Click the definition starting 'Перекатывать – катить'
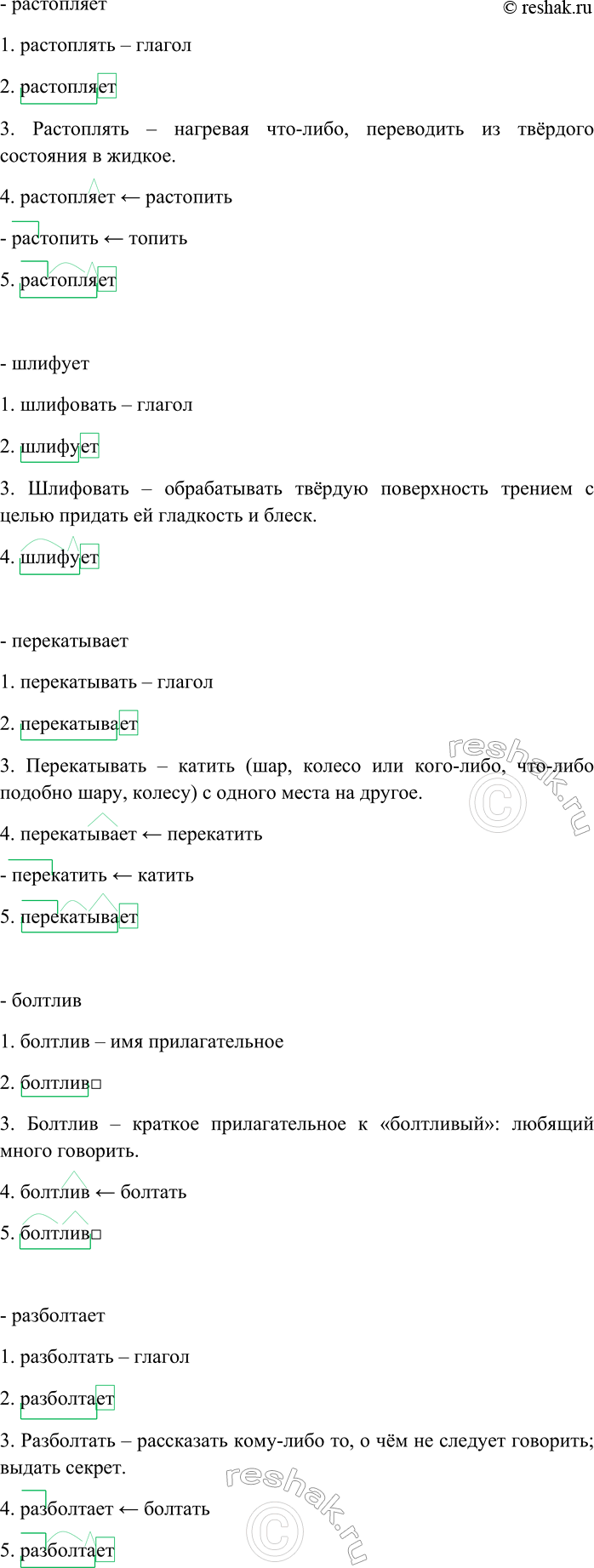This screenshot has width=594, height=1568. coord(297,780)
